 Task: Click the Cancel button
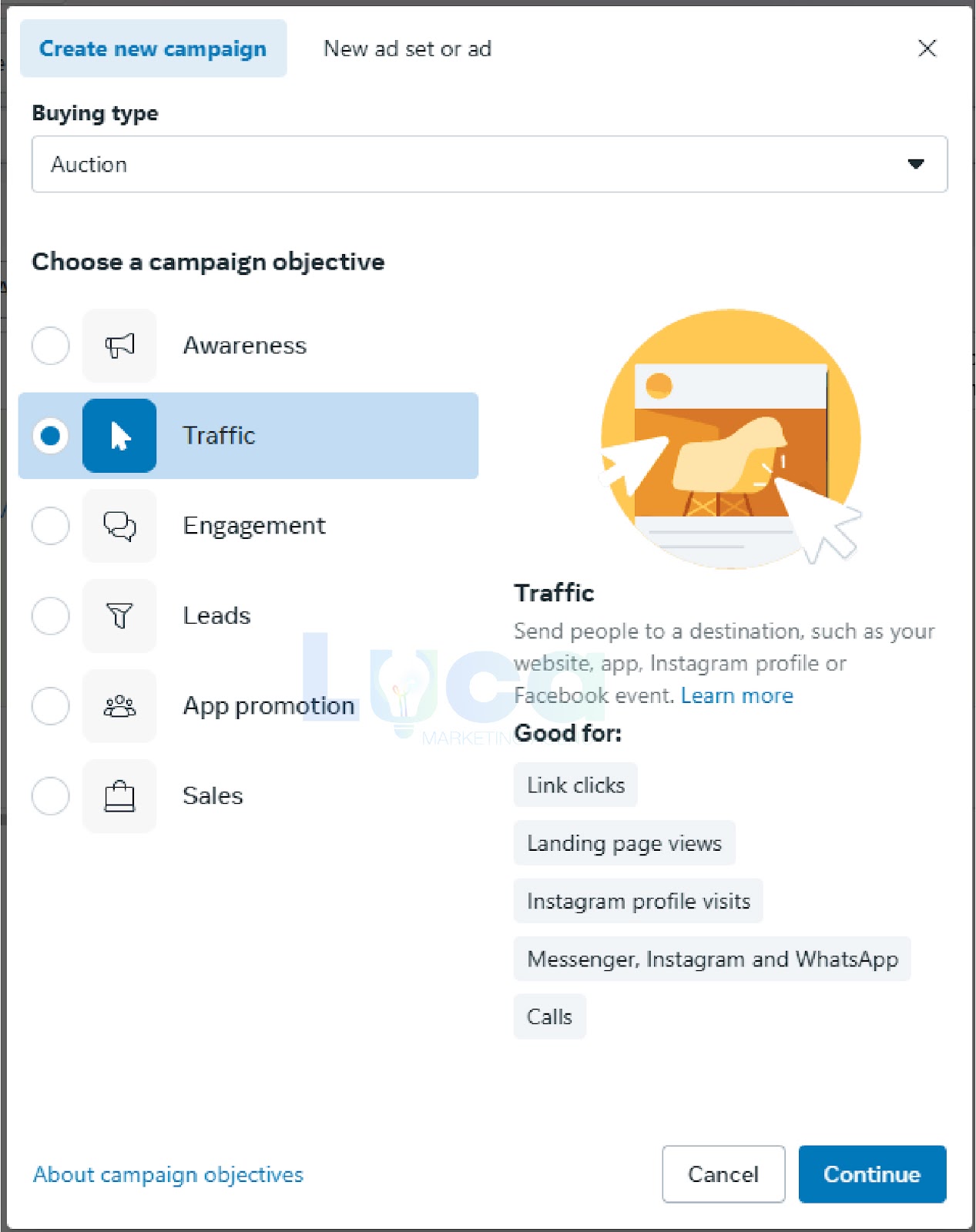(x=723, y=1174)
